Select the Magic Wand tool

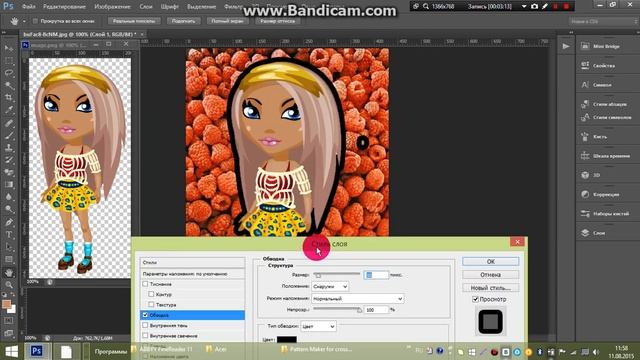(9, 85)
